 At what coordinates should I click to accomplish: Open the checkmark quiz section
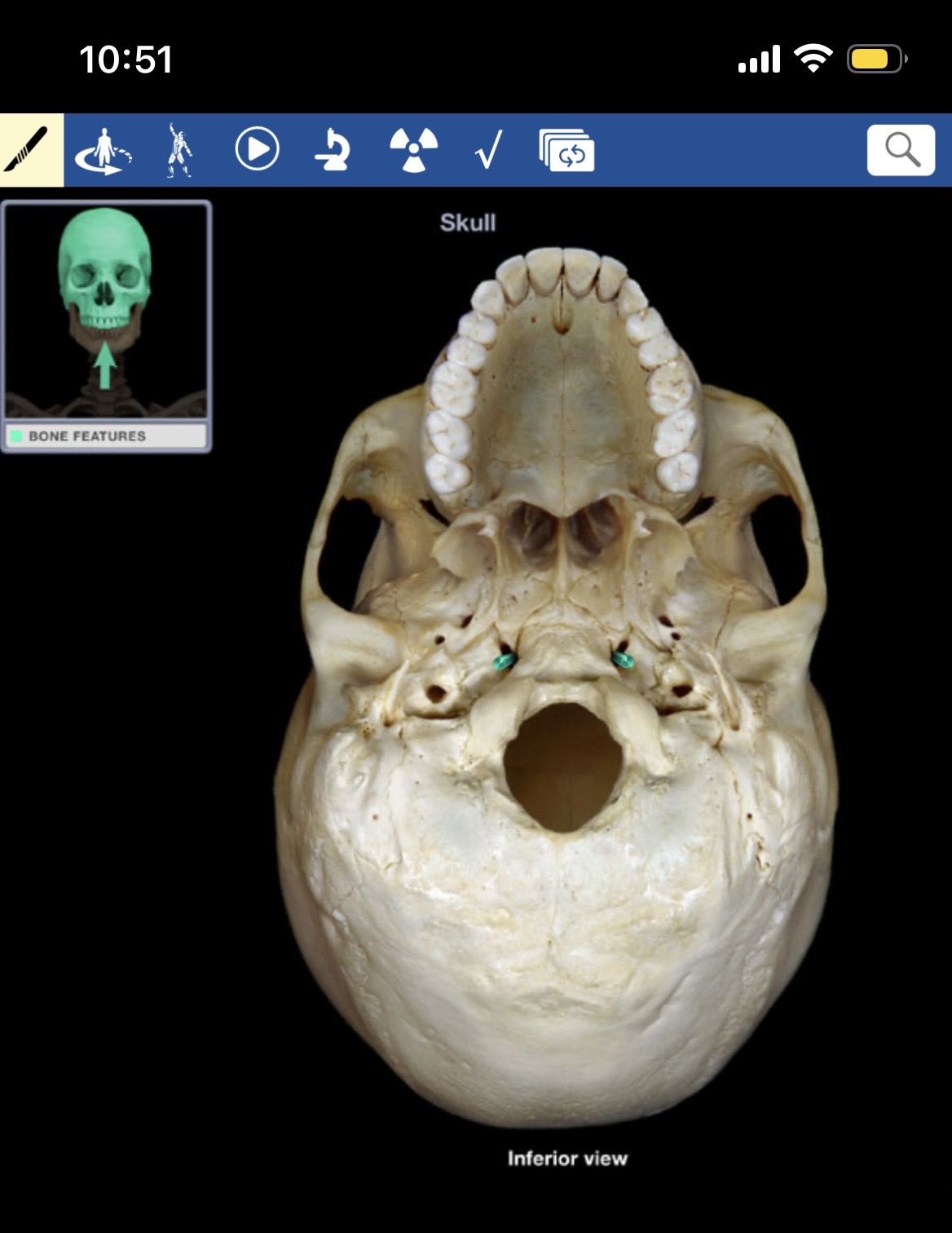click(488, 150)
